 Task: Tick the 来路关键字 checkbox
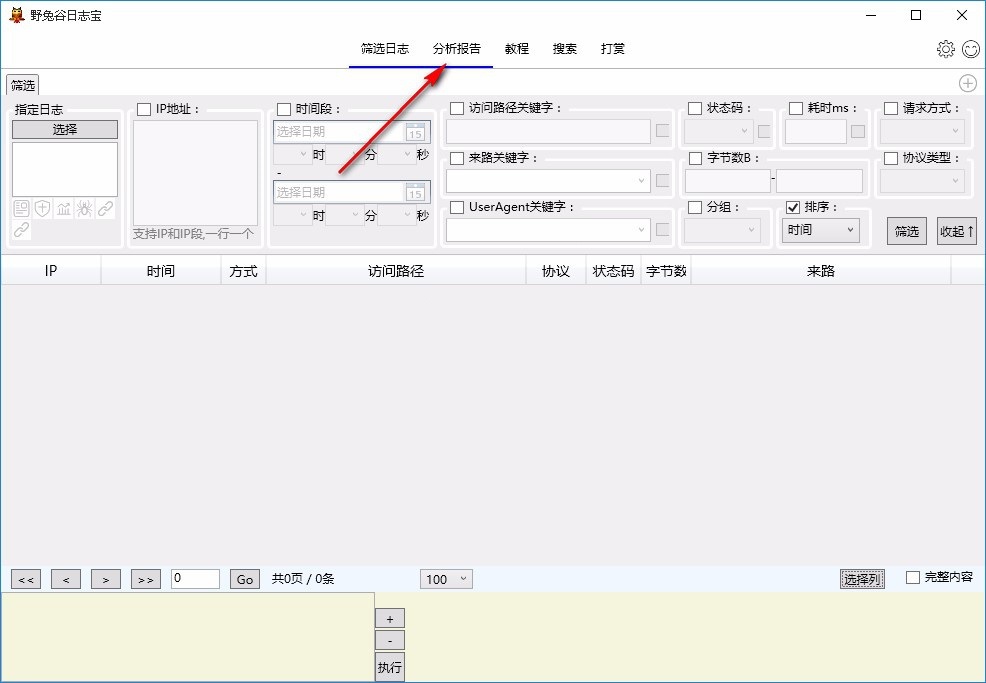[457, 158]
